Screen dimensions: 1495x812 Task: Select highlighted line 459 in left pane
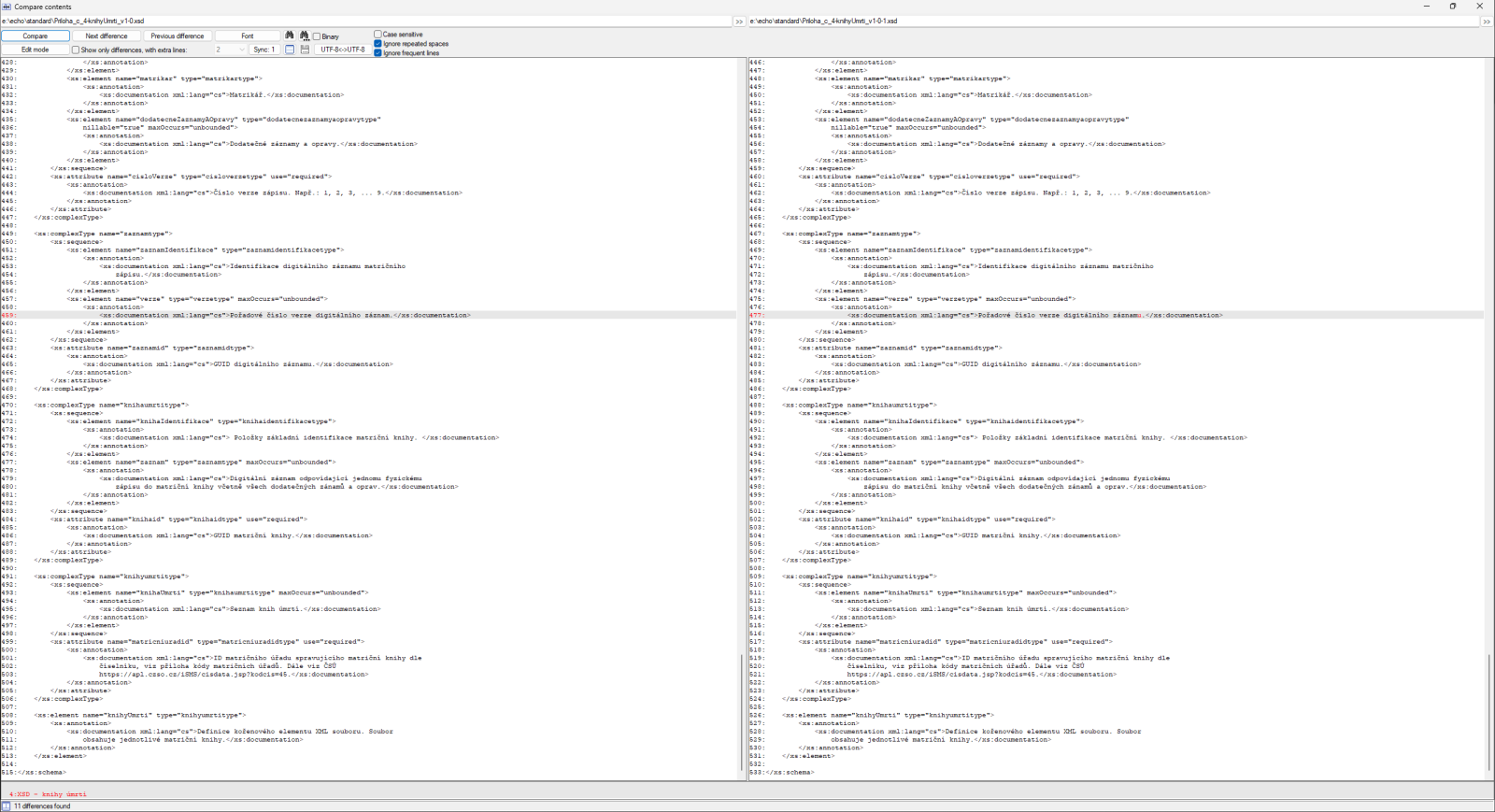tap(368, 315)
